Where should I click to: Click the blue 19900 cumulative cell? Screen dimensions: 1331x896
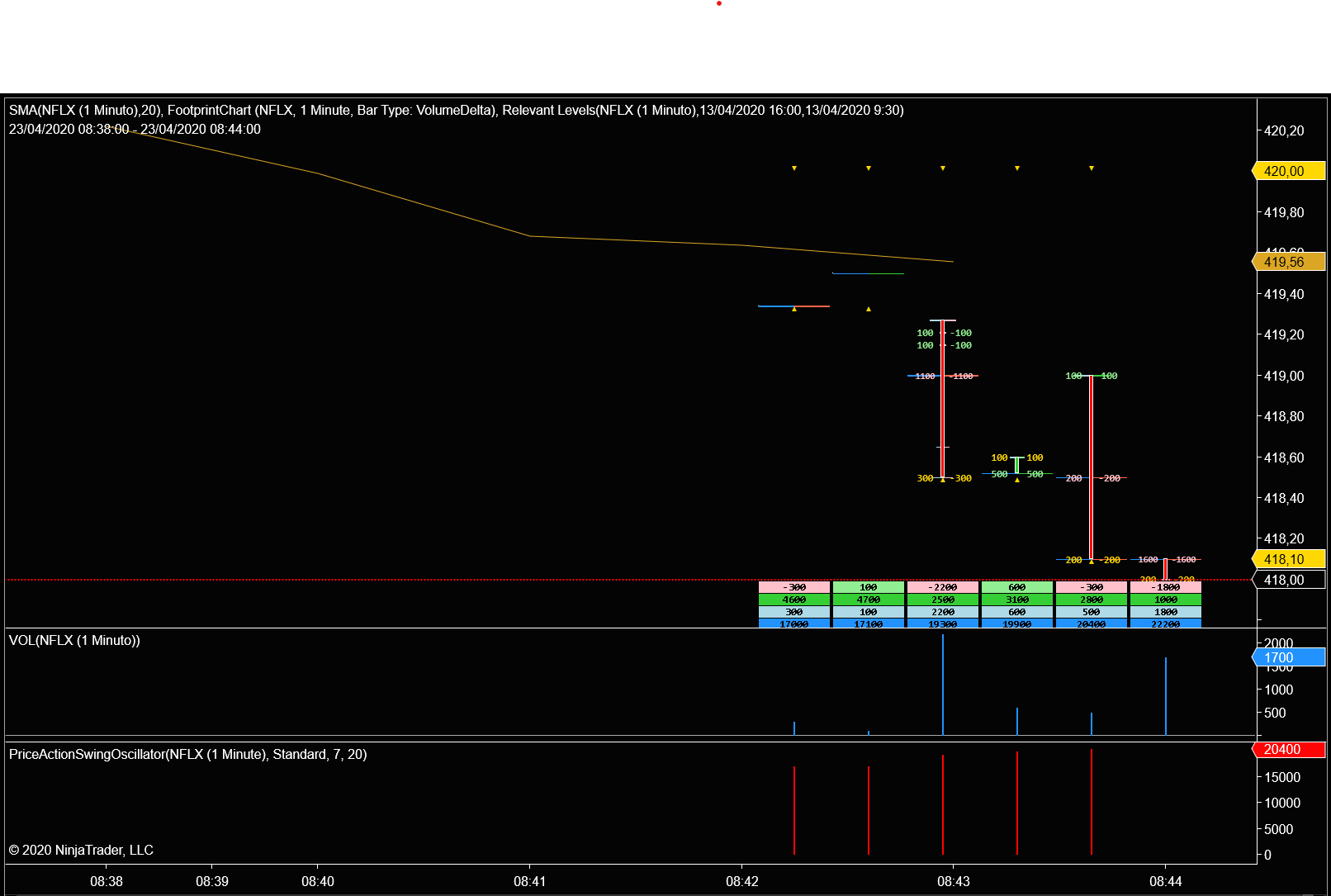[1017, 623]
